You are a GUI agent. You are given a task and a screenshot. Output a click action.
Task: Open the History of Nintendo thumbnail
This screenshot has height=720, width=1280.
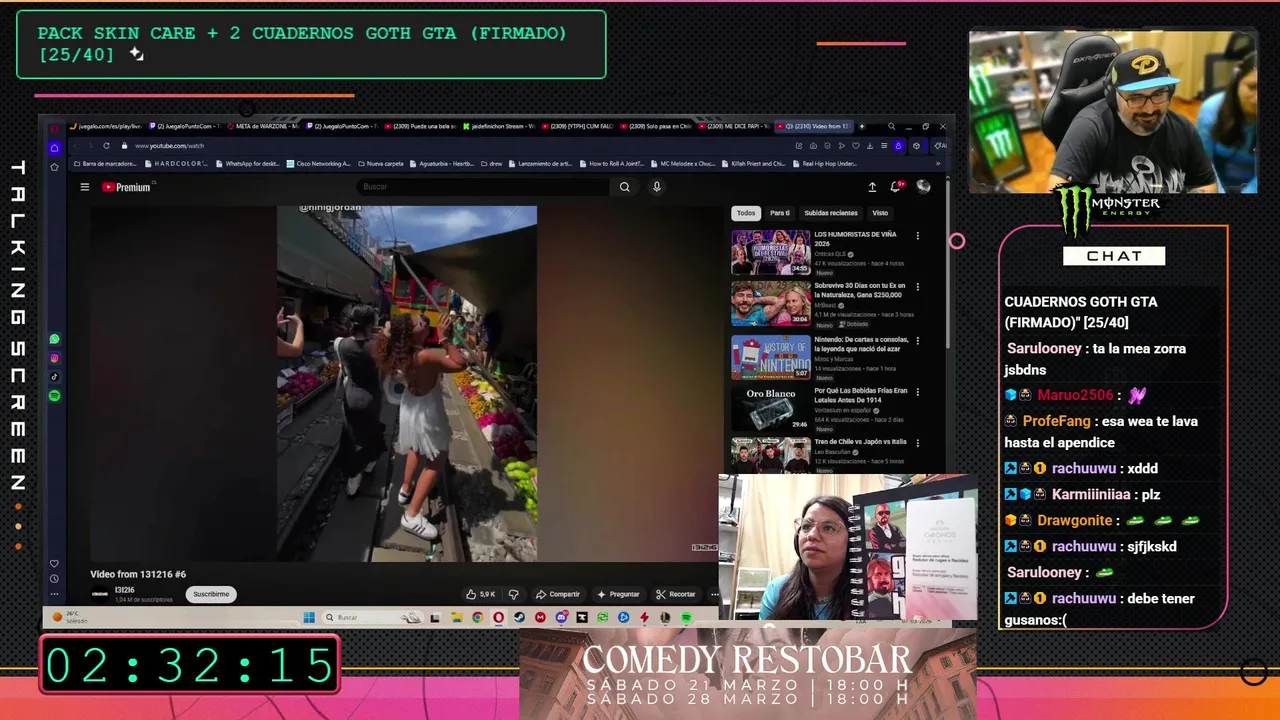coord(771,356)
